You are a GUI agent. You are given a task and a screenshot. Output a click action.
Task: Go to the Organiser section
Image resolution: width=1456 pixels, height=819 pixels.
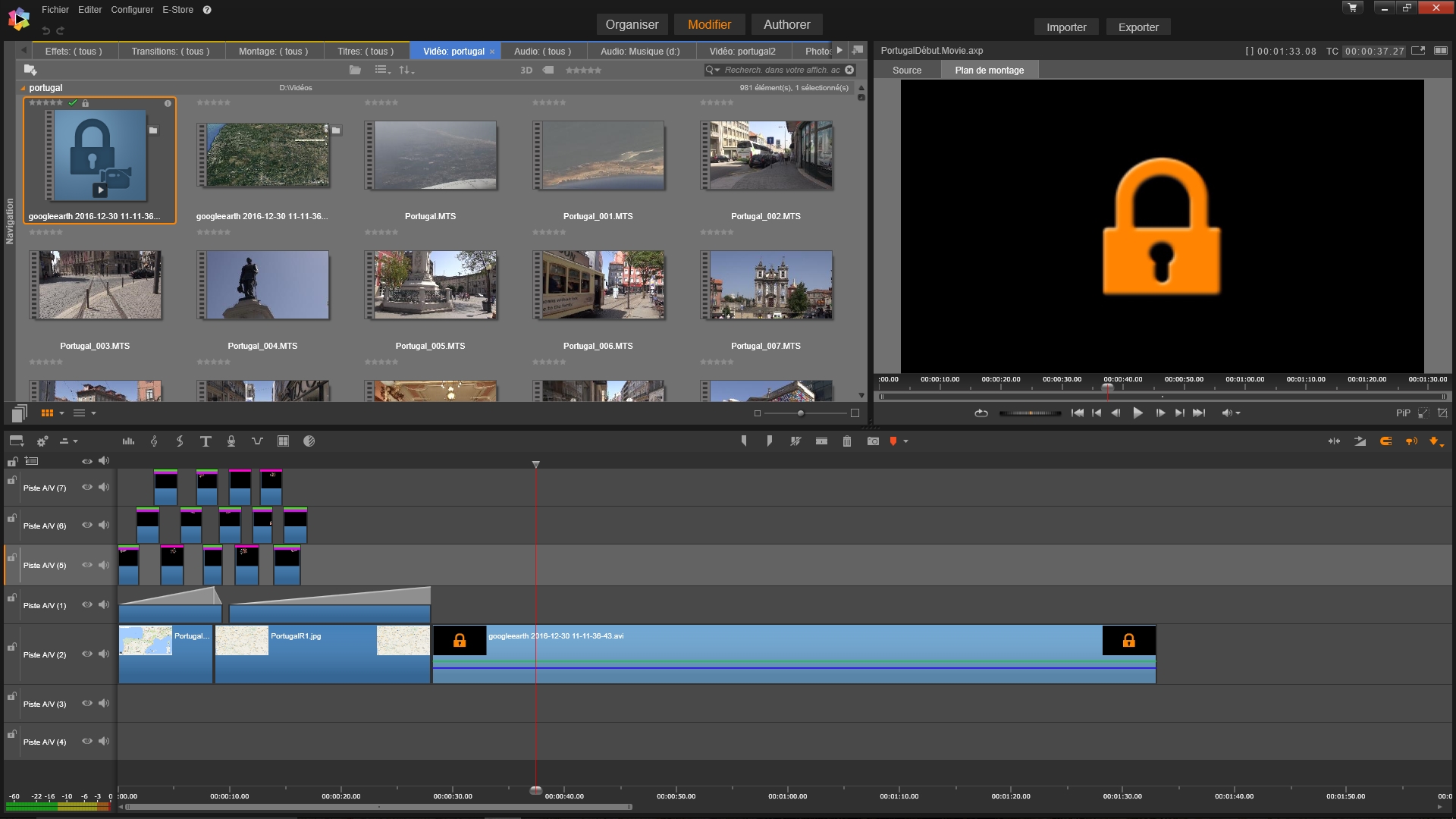click(632, 24)
